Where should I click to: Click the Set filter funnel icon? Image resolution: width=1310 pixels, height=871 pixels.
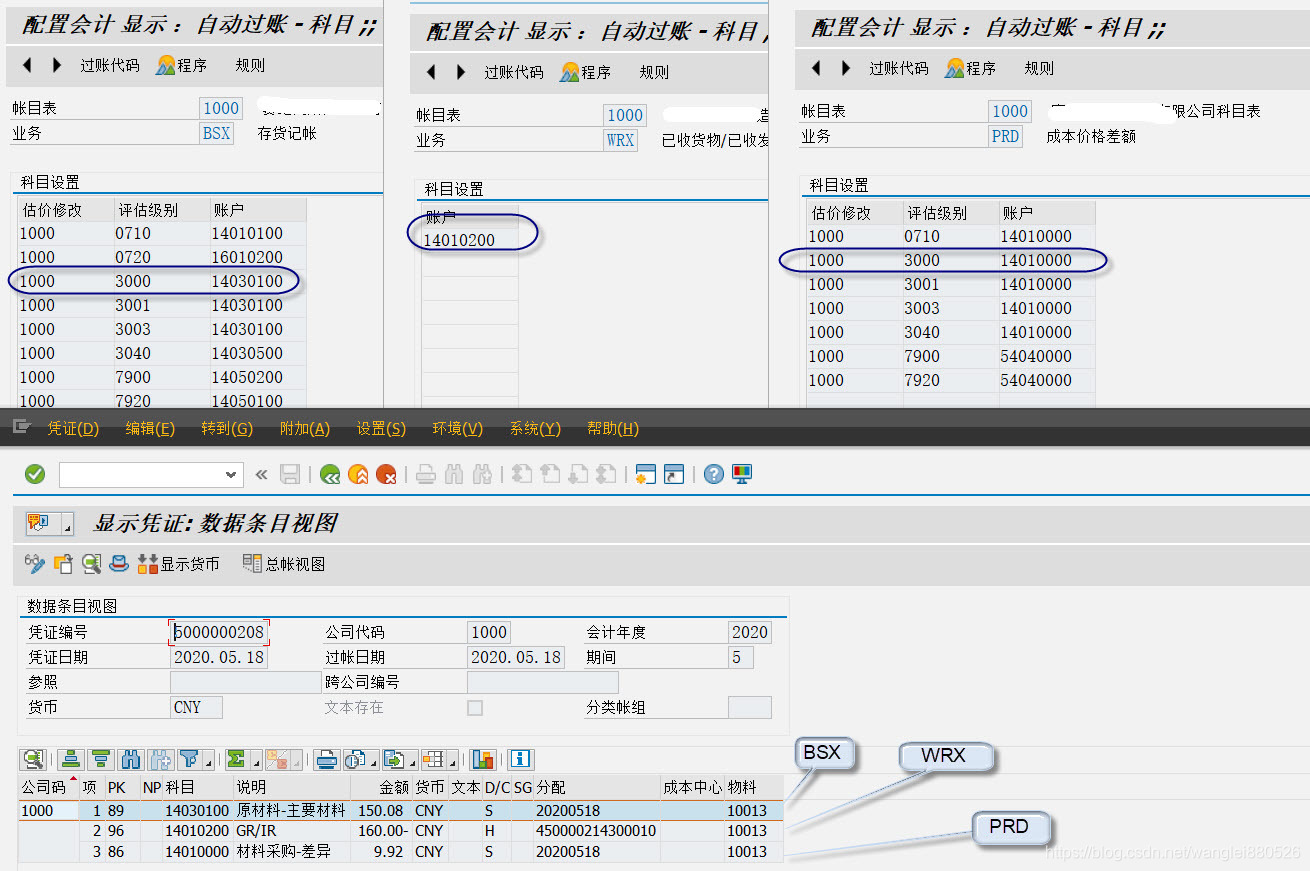coord(188,759)
